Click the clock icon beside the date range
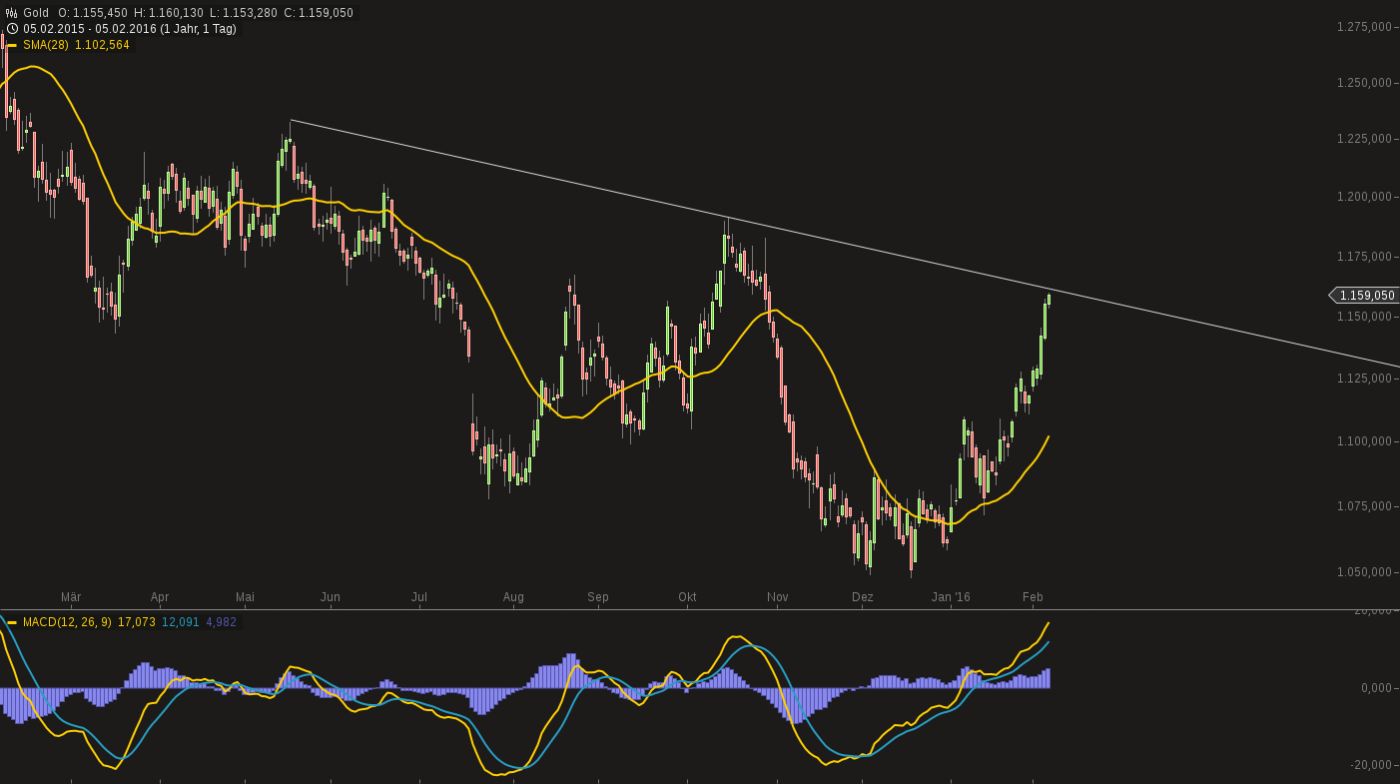The image size is (1400, 784). pyautogui.click(x=12, y=29)
